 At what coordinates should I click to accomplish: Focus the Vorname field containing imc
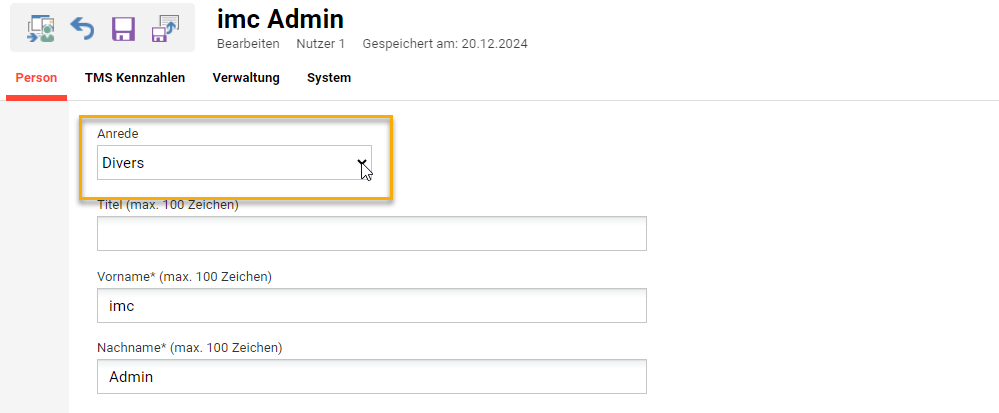point(371,306)
